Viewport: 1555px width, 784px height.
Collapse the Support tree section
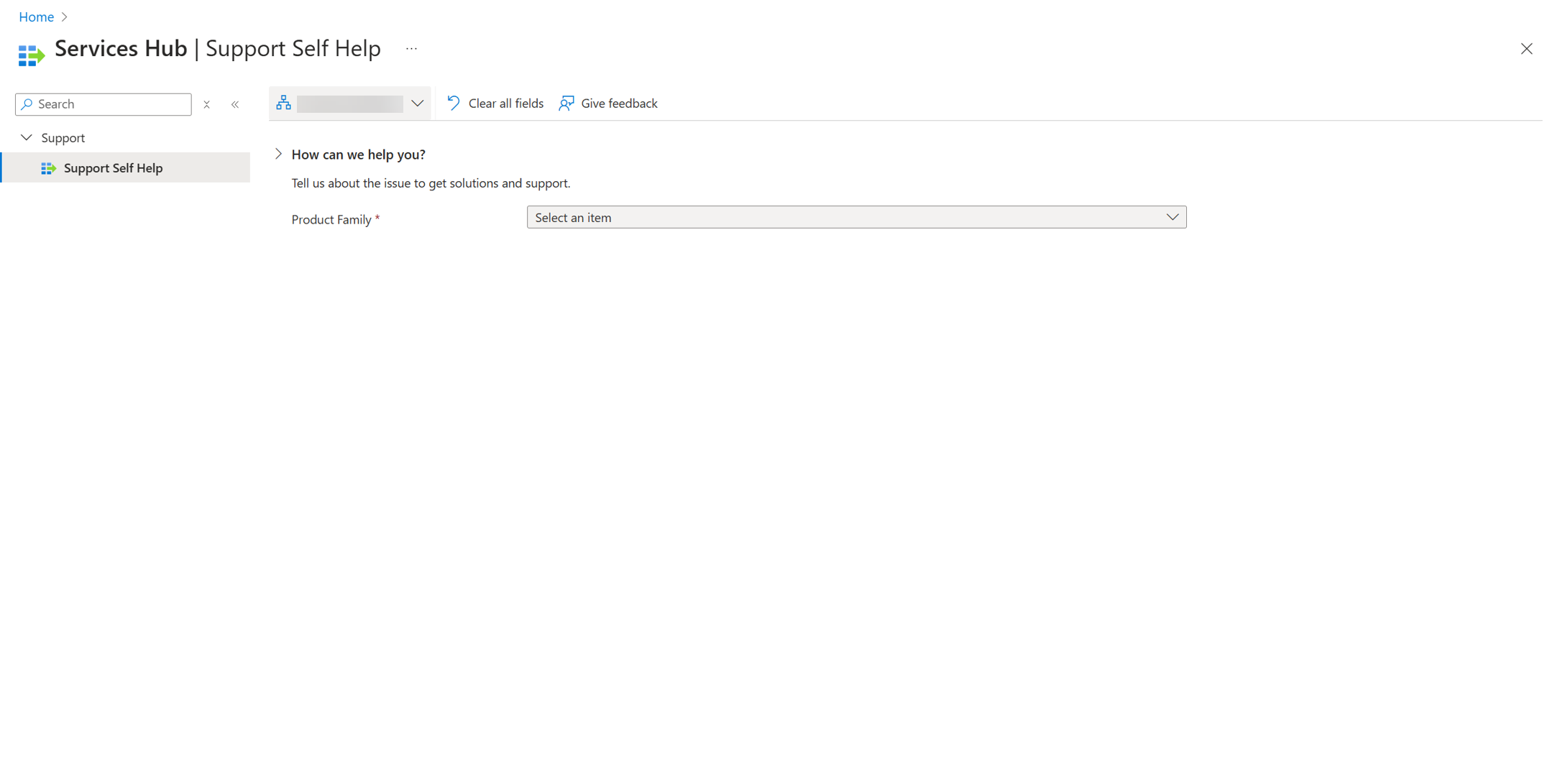click(x=27, y=137)
